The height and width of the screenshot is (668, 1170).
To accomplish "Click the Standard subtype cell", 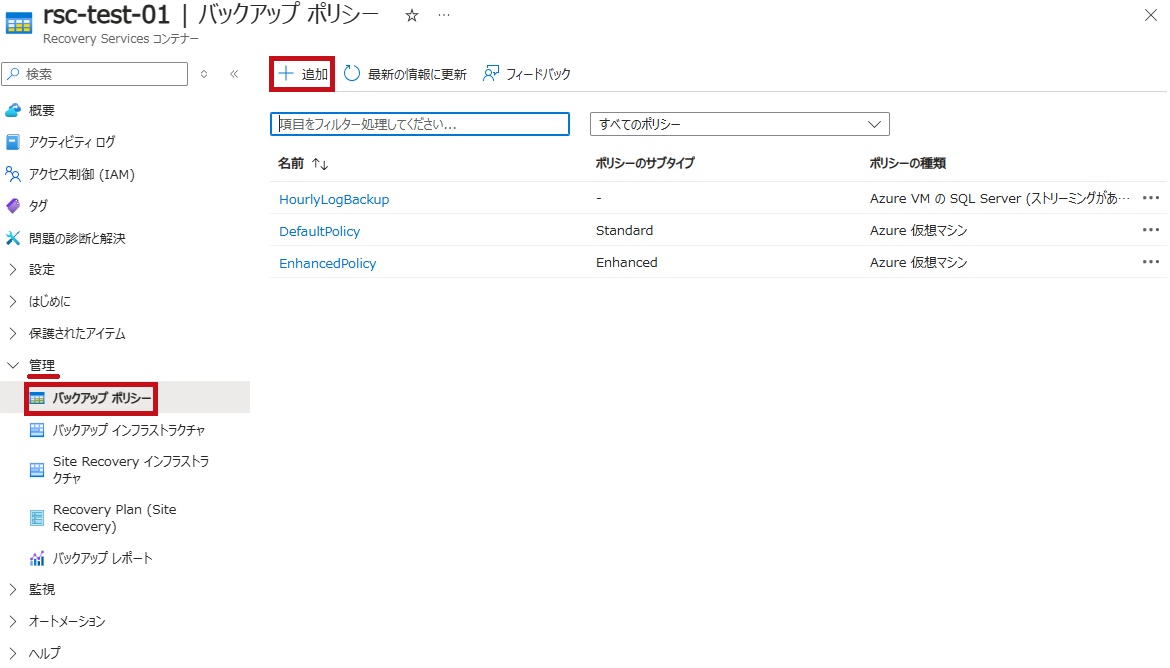I will [x=625, y=231].
